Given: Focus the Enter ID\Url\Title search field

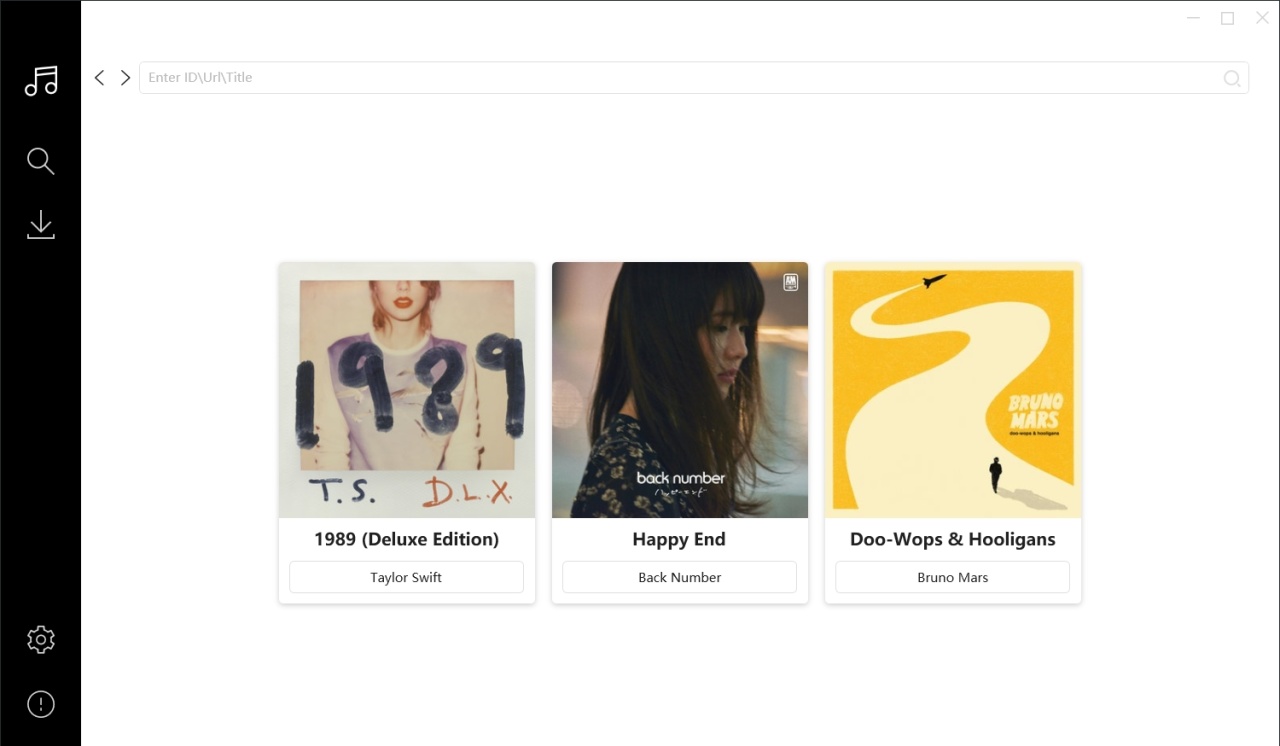Looking at the screenshot, I should tap(680, 78).
